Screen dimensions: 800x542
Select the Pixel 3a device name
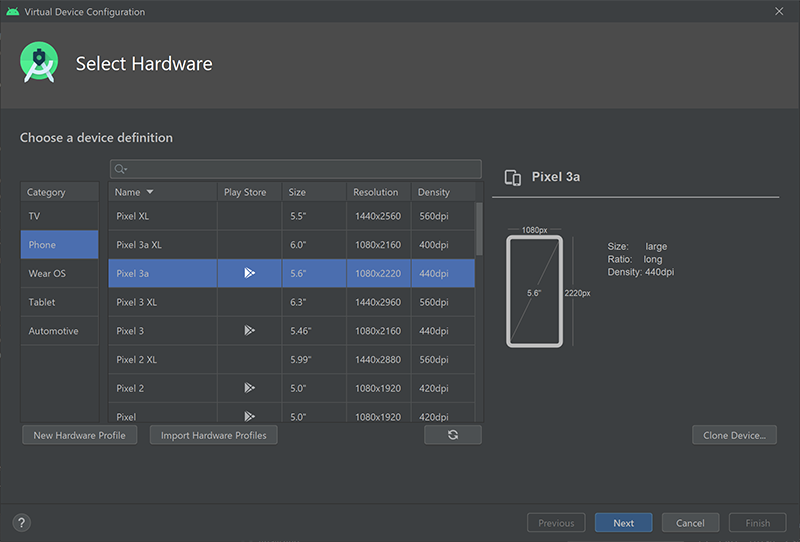point(133,273)
